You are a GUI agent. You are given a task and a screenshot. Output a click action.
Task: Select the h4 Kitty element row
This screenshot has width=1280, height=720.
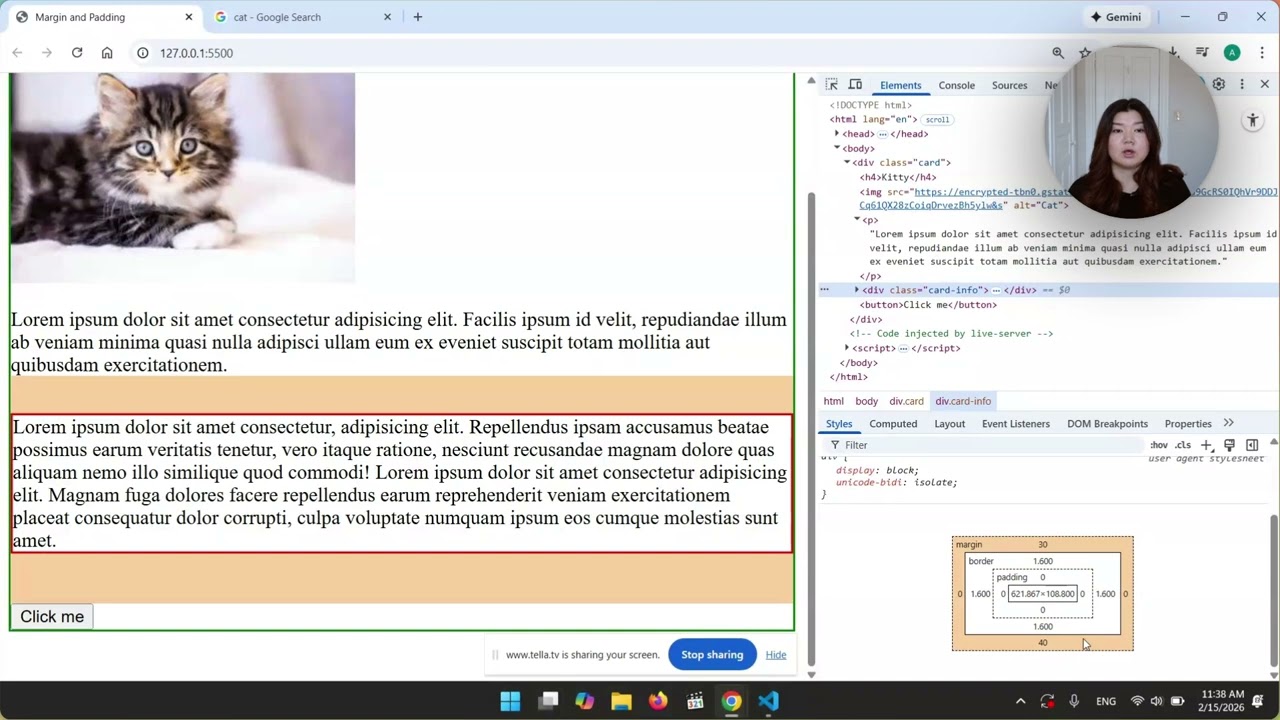point(898,177)
